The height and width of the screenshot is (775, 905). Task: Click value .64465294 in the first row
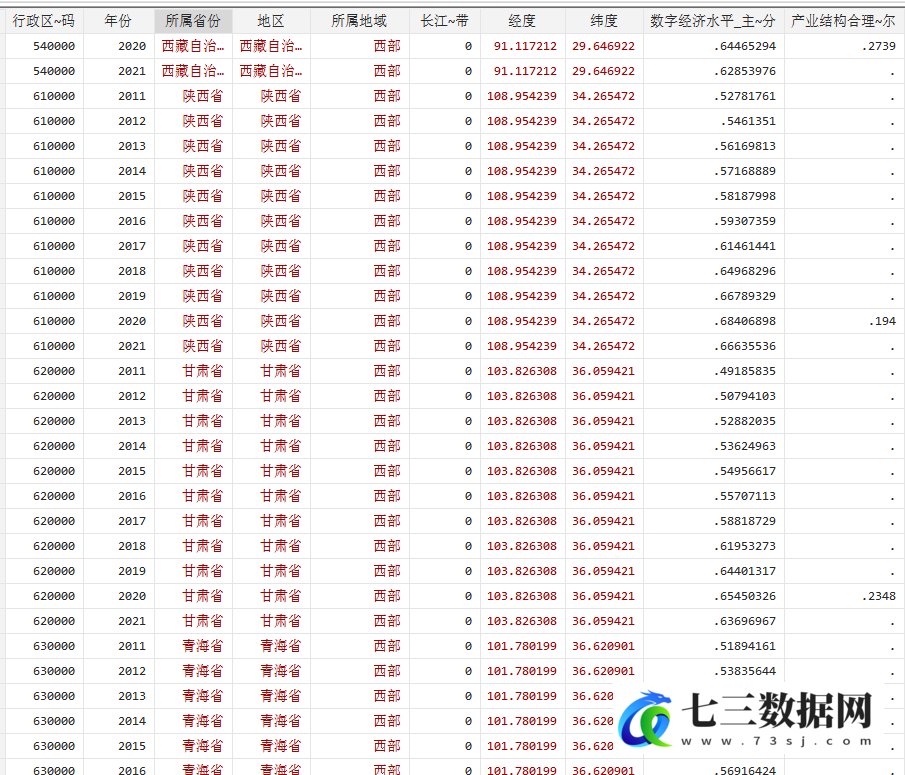[745, 46]
